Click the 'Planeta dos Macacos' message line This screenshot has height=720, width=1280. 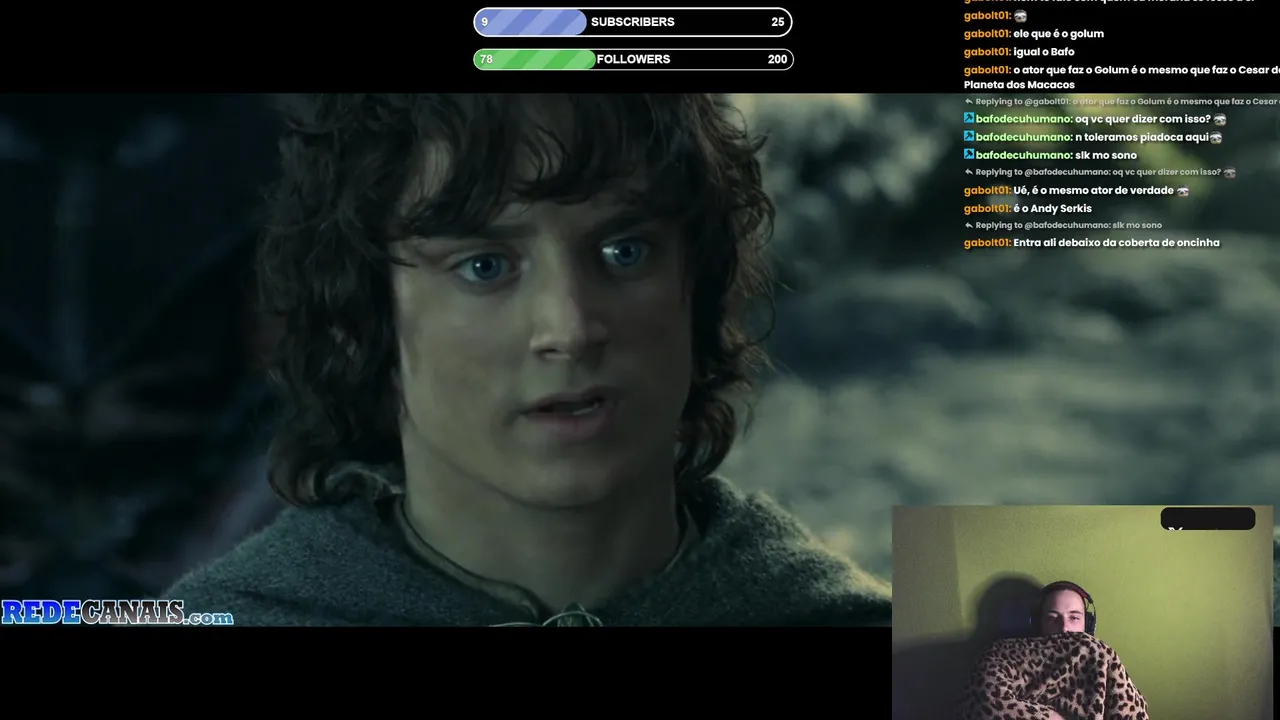(x=1019, y=85)
